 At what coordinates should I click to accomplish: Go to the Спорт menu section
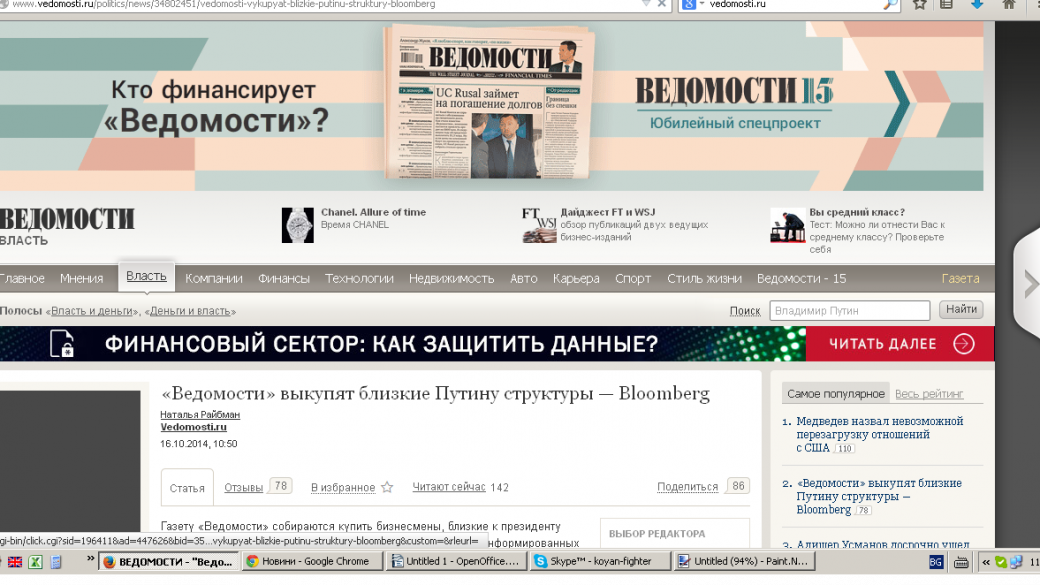tap(633, 279)
